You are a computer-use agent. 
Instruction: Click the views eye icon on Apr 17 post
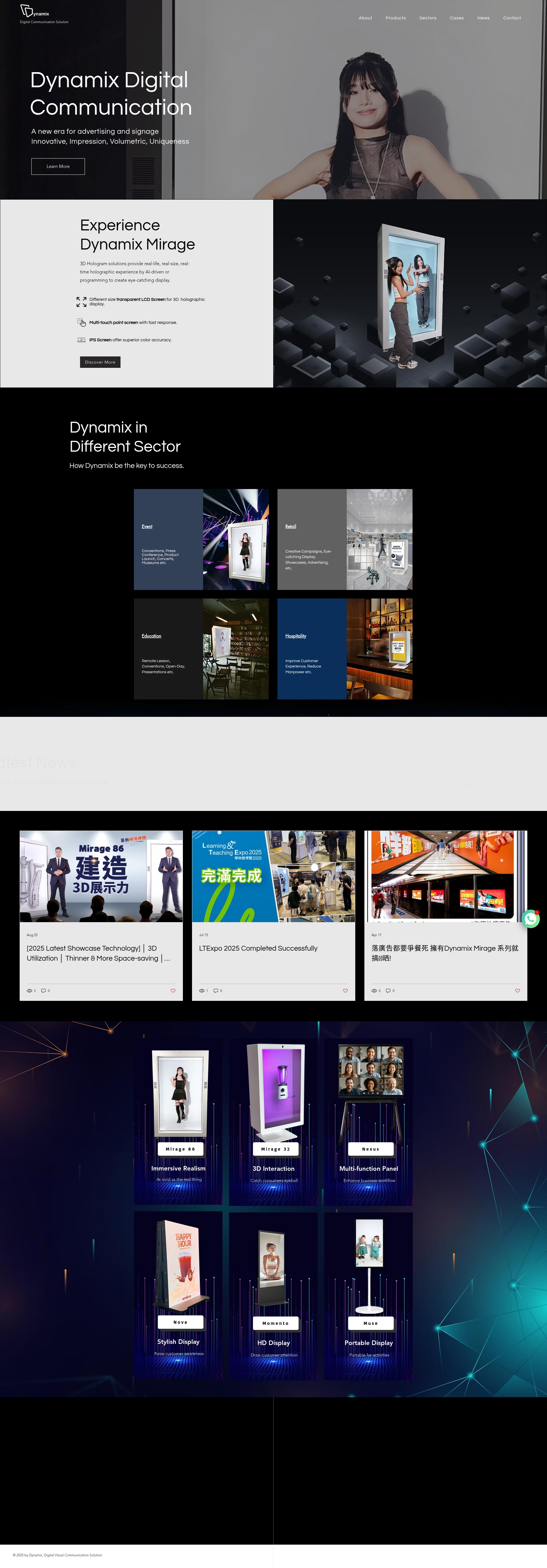click(x=374, y=990)
